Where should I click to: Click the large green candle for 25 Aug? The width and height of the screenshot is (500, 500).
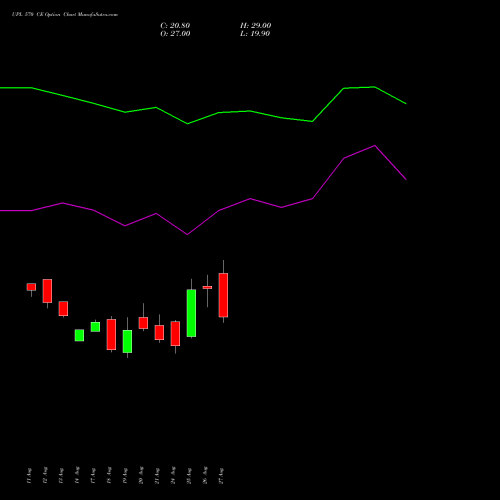click(191, 313)
